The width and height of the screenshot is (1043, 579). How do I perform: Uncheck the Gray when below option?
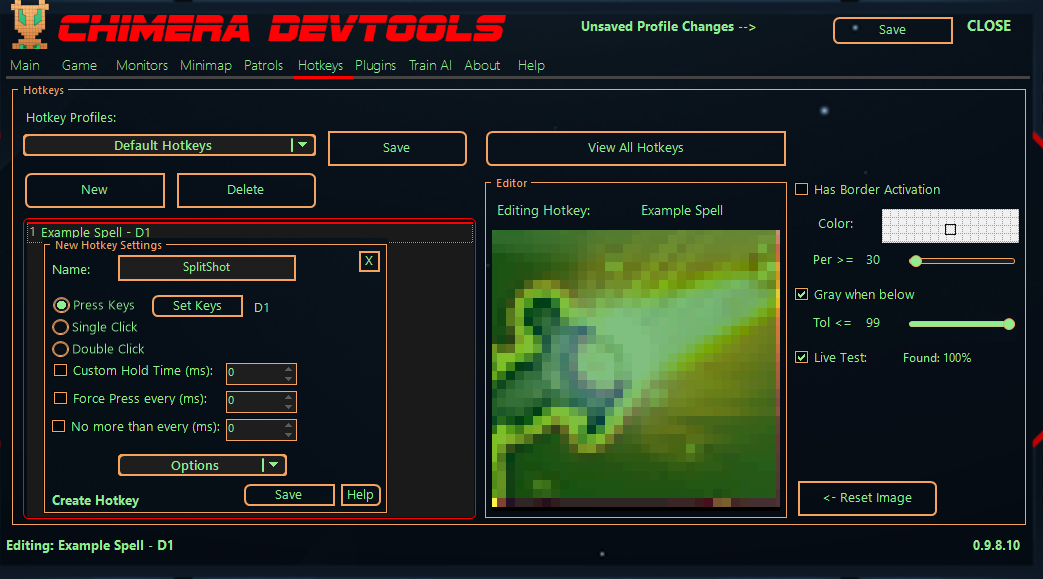point(802,294)
